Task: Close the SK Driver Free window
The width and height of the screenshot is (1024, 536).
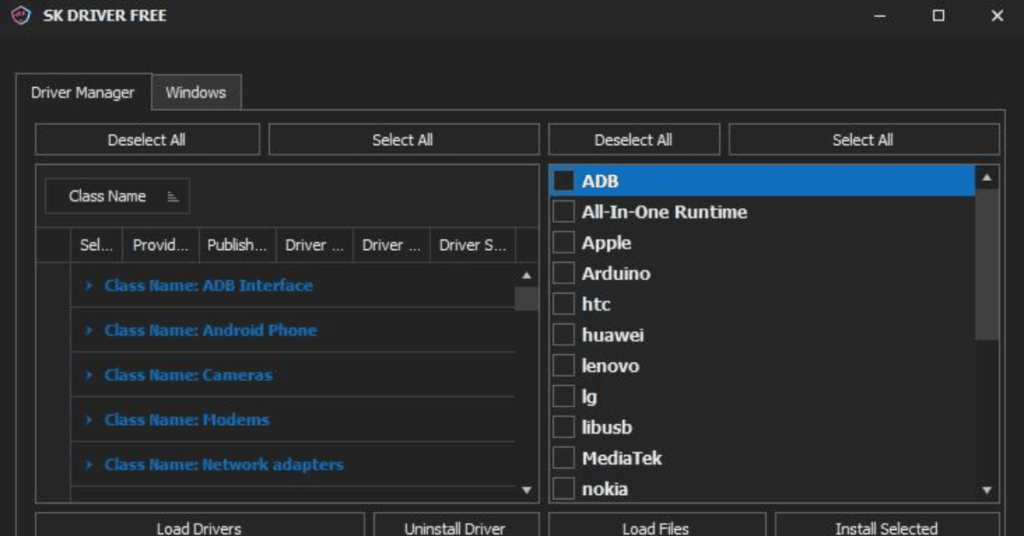Action: (997, 16)
